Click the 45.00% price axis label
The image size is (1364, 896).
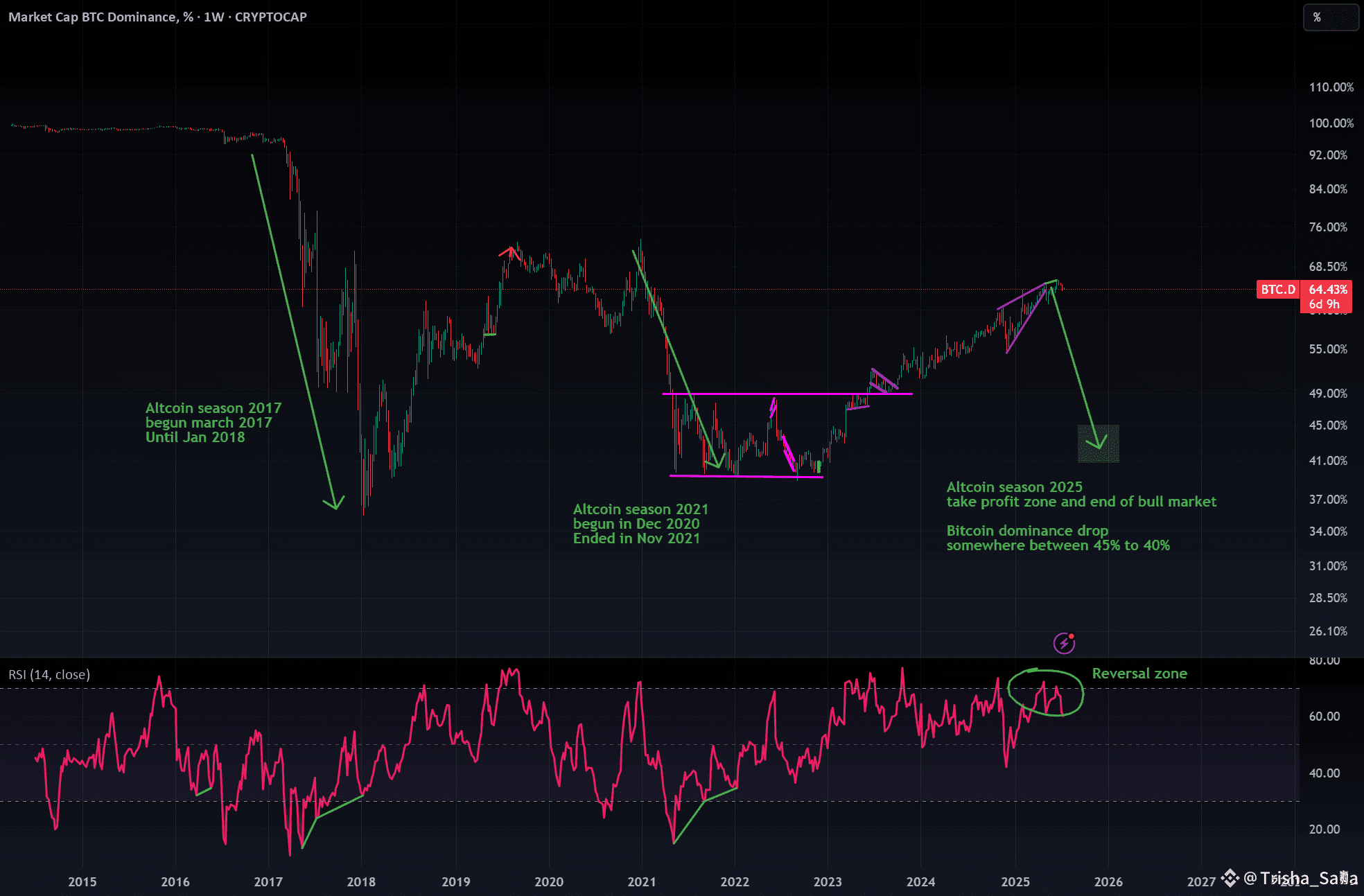pyautogui.click(x=1328, y=425)
